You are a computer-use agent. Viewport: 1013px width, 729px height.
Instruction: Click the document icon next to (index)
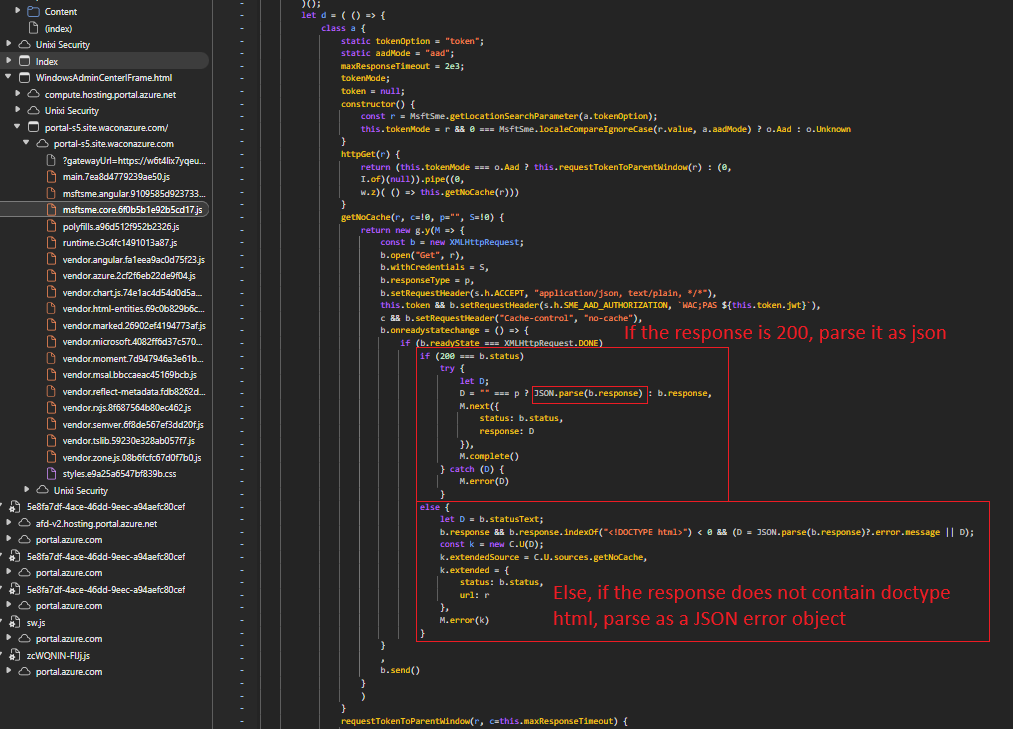pos(33,28)
